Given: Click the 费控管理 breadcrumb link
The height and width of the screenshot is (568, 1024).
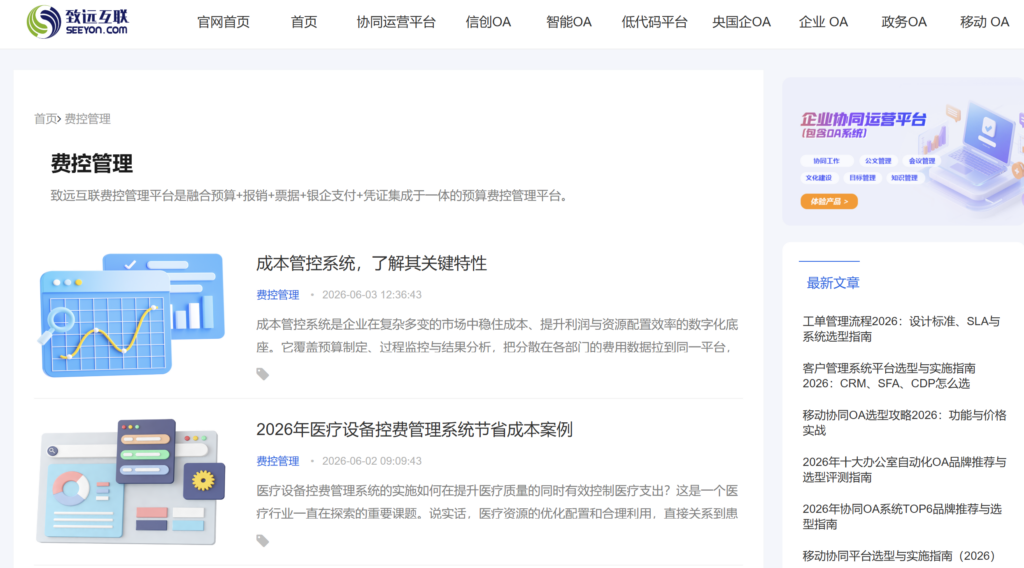Looking at the screenshot, I should tap(88, 119).
